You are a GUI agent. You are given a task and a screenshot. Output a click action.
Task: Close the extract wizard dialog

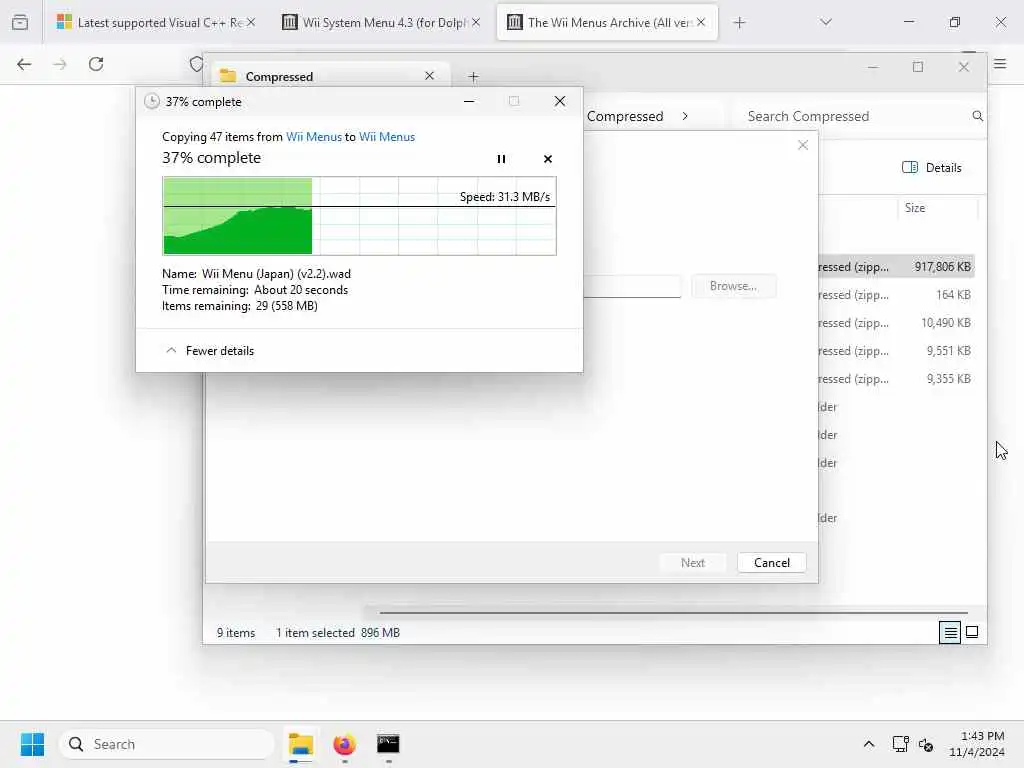tap(803, 145)
